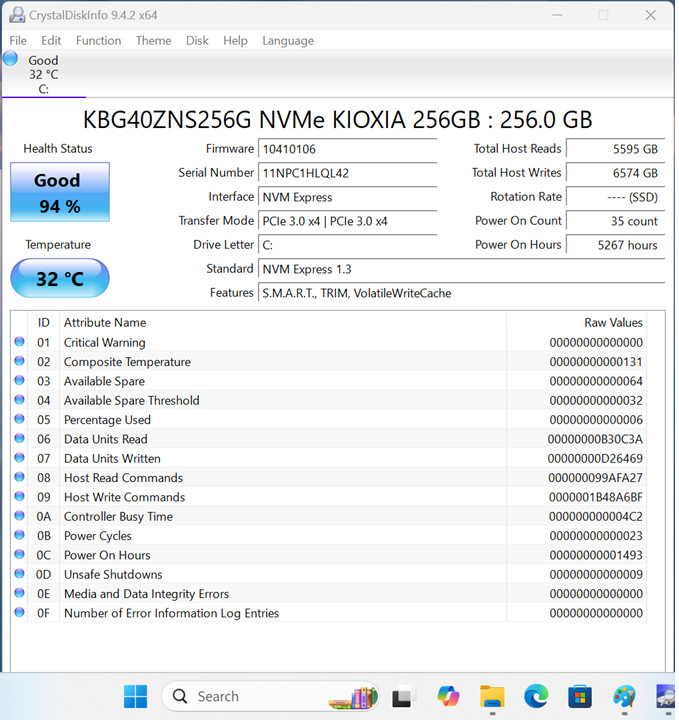
Task: Launch Copilot from the taskbar
Action: point(448,696)
